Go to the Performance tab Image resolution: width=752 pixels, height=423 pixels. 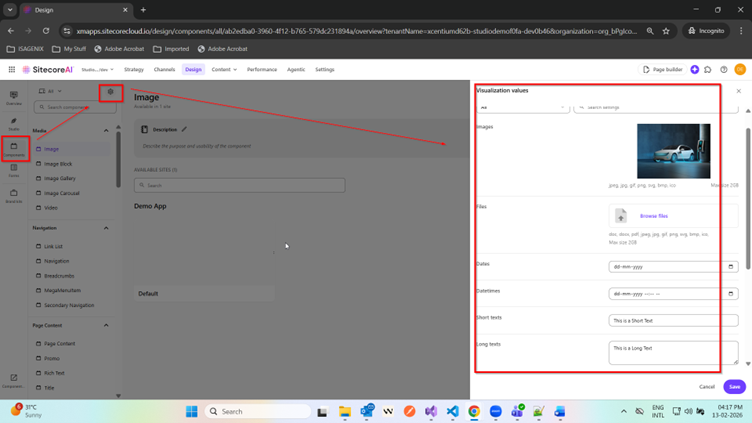coord(262,70)
